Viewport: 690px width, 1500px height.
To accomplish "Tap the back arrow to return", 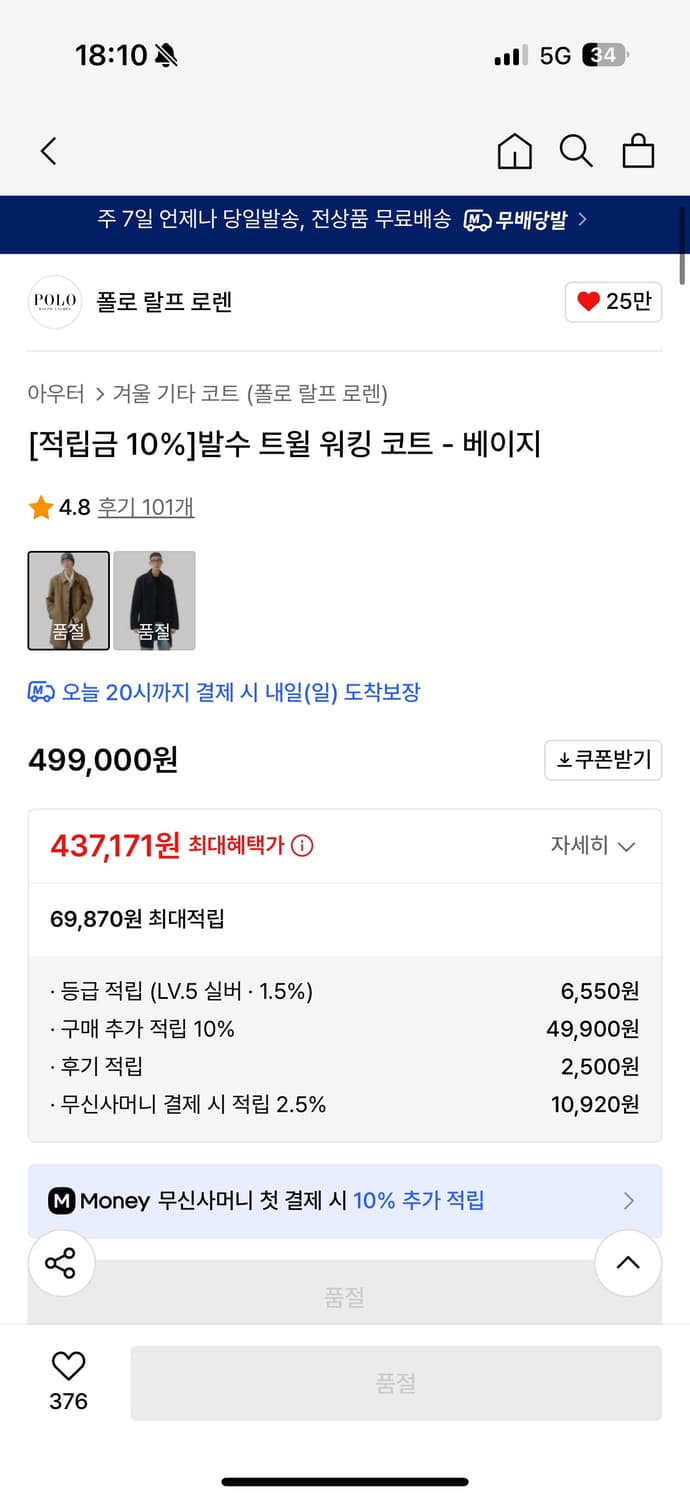I will point(47,151).
